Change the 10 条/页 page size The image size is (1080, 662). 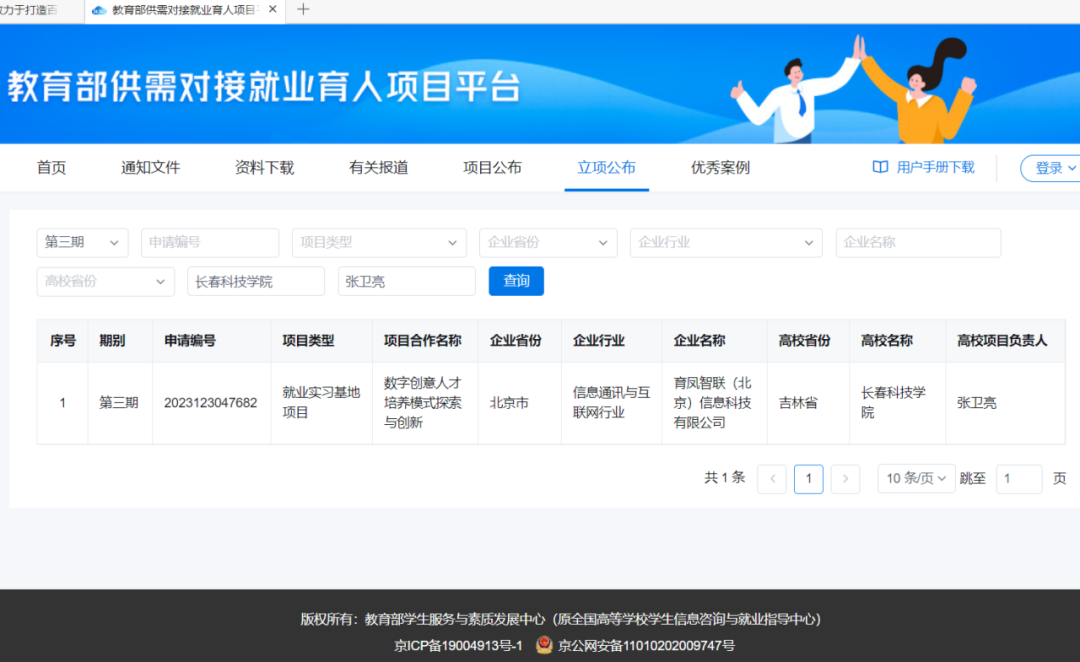tap(915, 479)
